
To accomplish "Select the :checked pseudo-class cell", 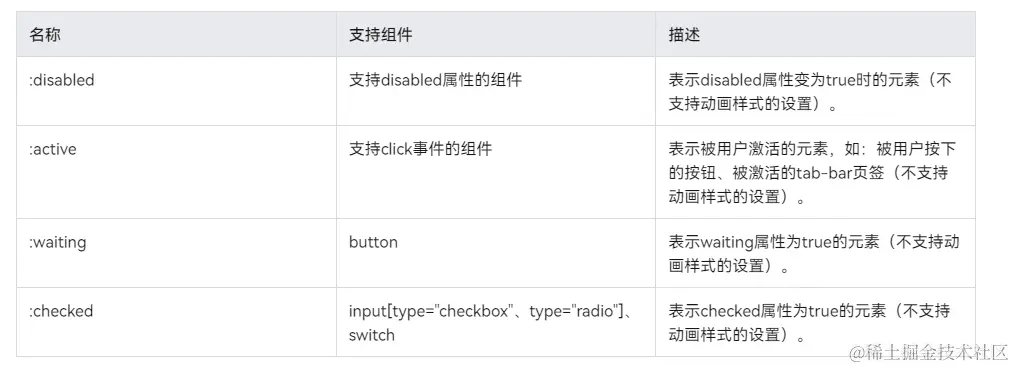I will 61,311.
